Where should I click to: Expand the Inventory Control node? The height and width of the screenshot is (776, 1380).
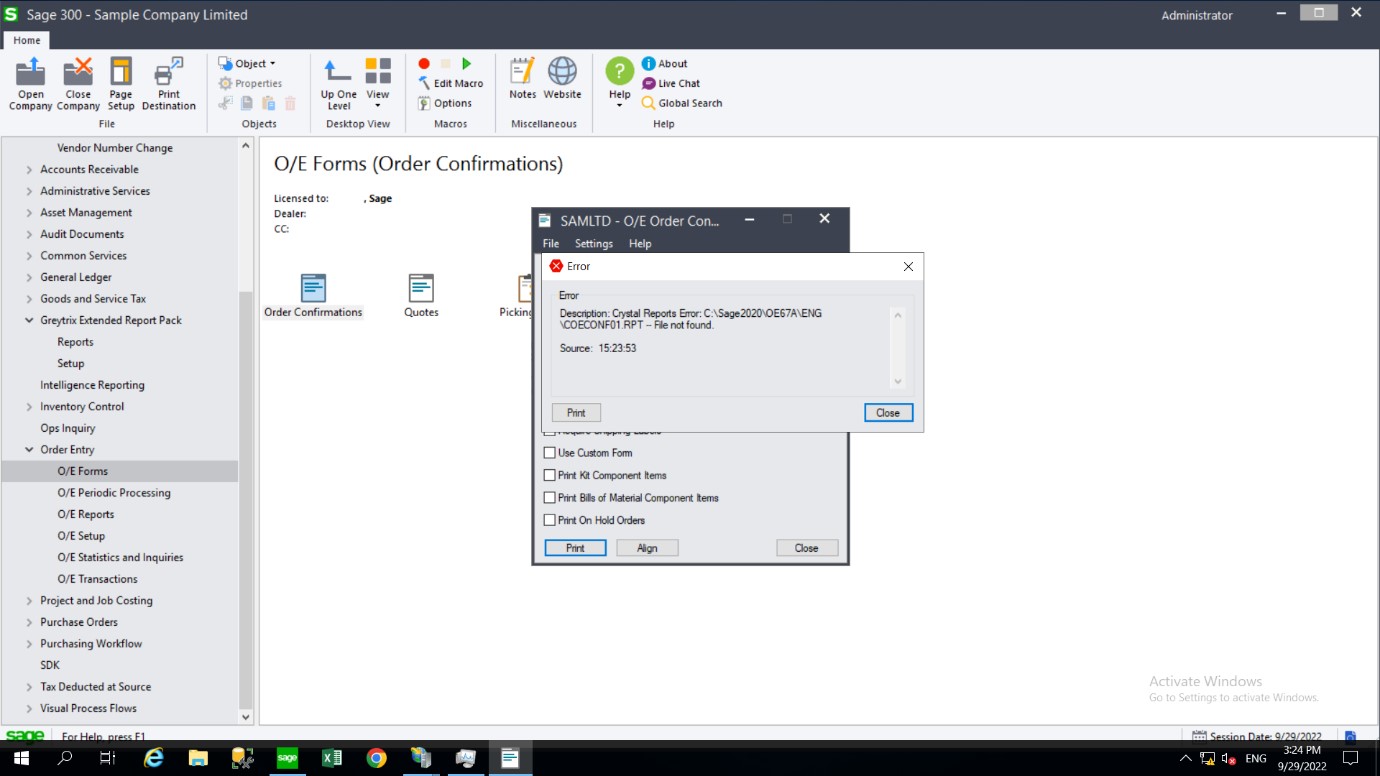click(x=29, y=407)
